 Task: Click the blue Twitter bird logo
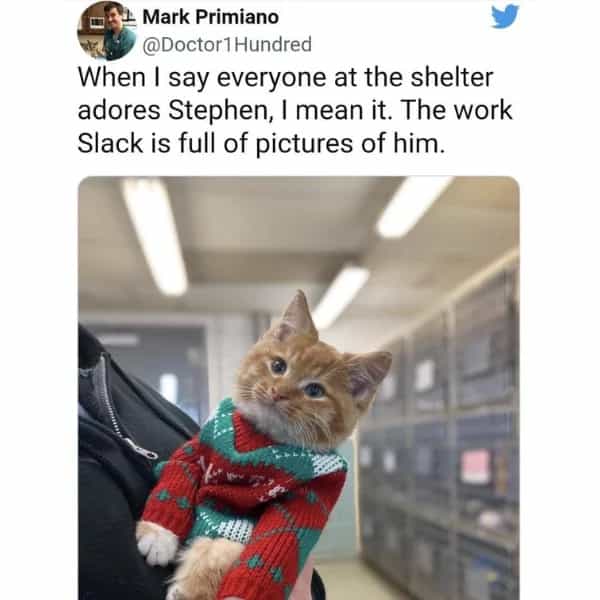[x=505, y=16]
